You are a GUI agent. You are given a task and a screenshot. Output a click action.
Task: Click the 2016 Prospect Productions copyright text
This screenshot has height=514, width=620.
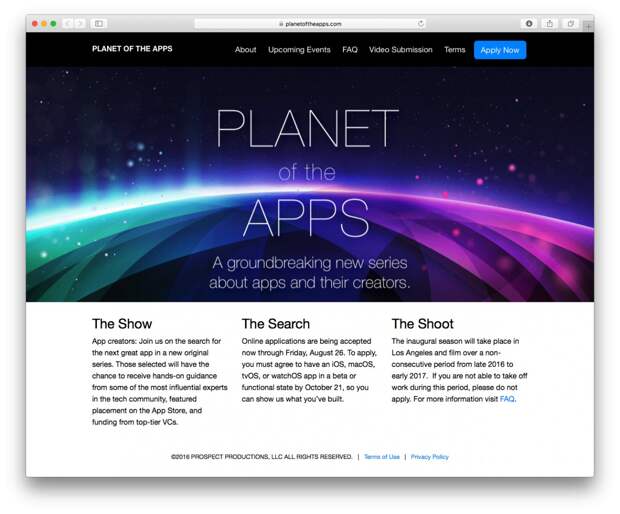261,457
